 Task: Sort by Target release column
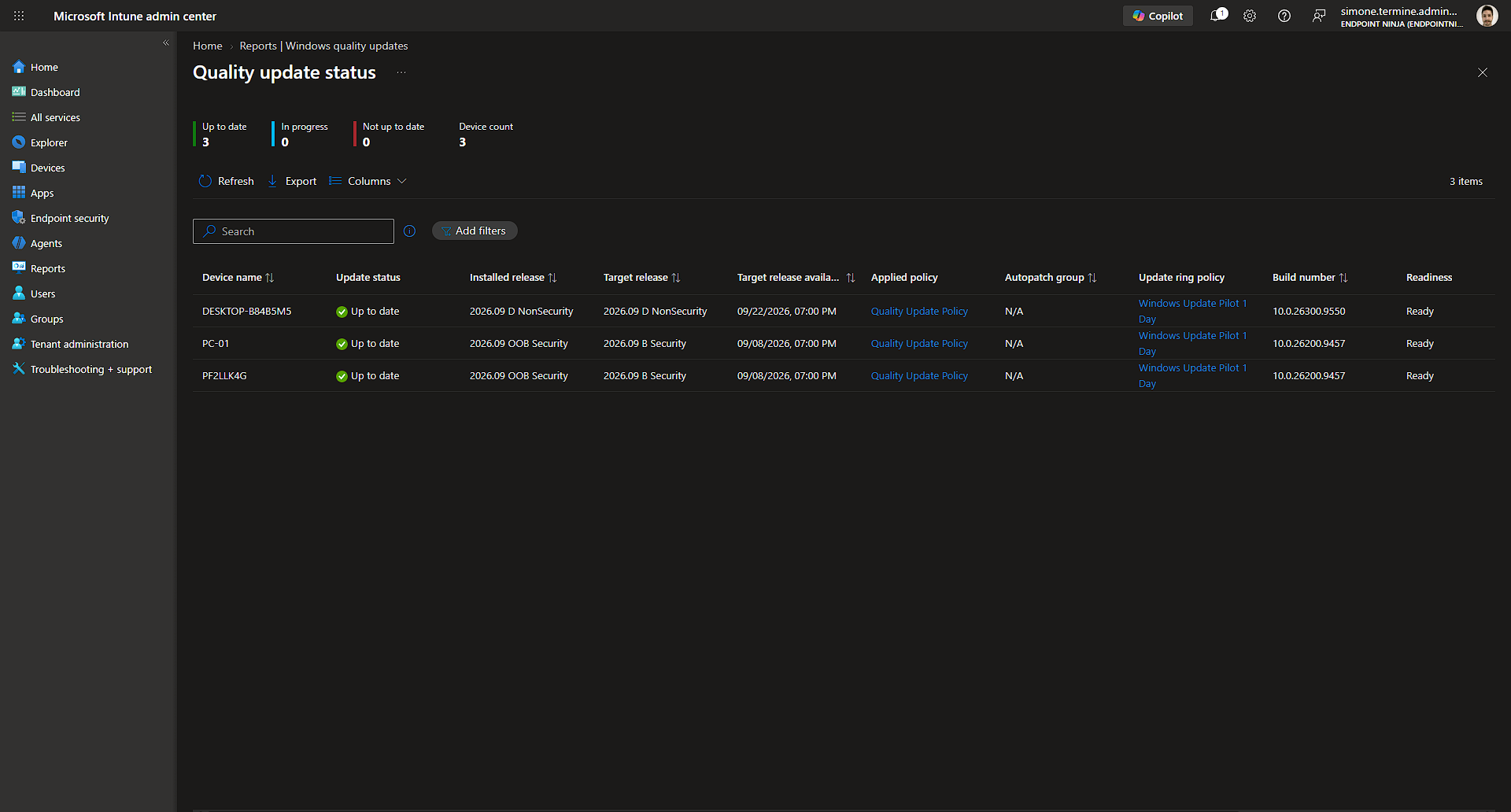676,278
